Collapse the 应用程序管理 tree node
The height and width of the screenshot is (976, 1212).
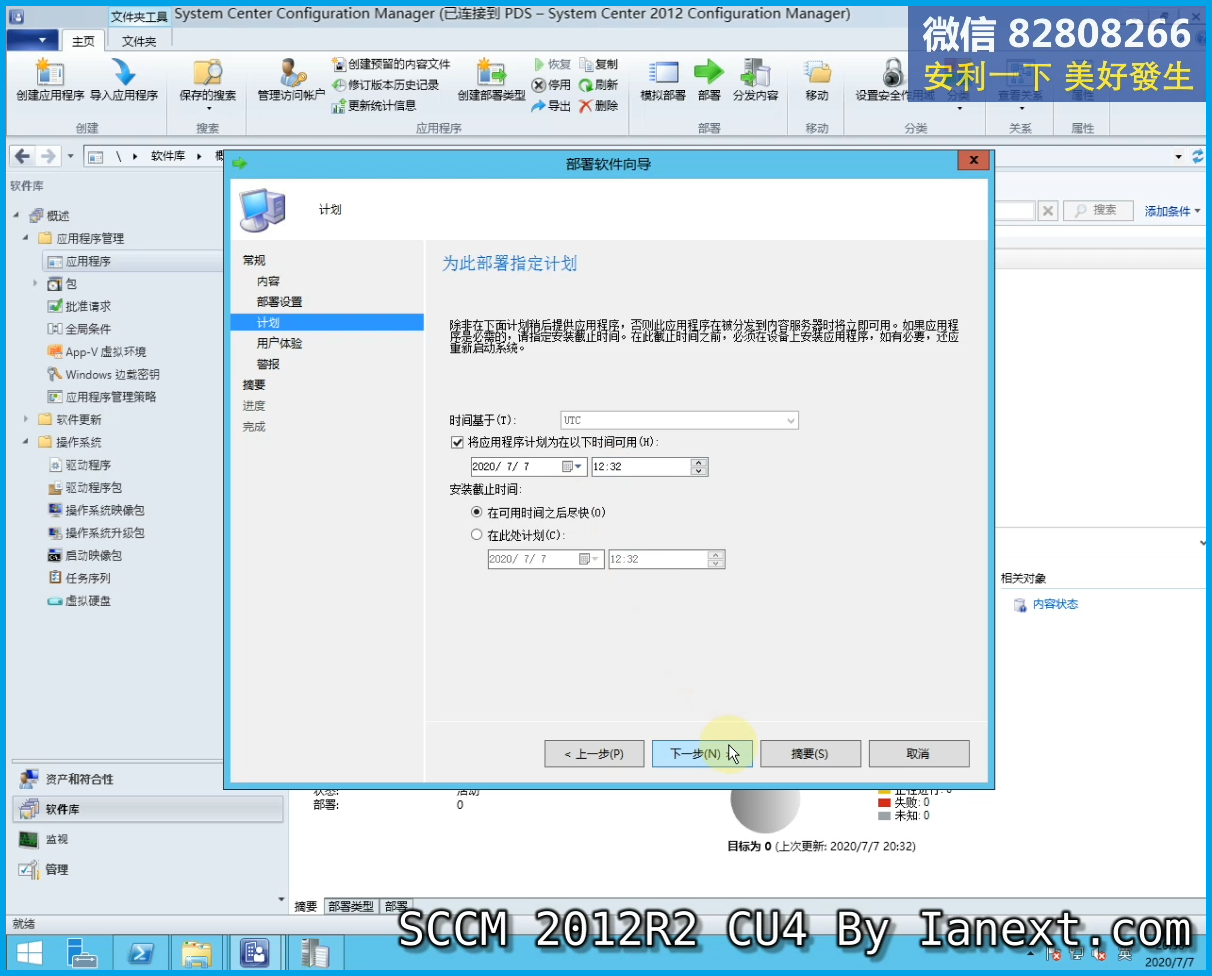pos(26,238)
